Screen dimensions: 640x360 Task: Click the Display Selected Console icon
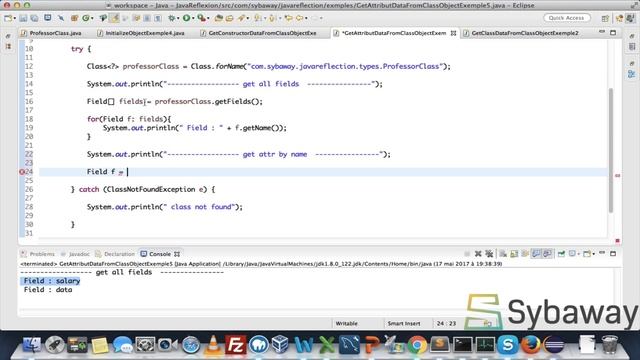point(572,254)
